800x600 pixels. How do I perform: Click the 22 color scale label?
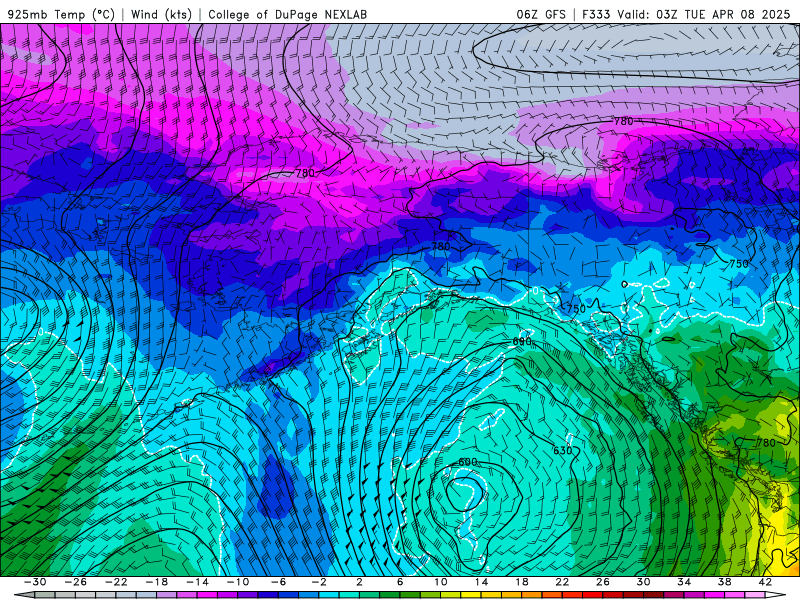pyautogui.click(x=562, y=582)
